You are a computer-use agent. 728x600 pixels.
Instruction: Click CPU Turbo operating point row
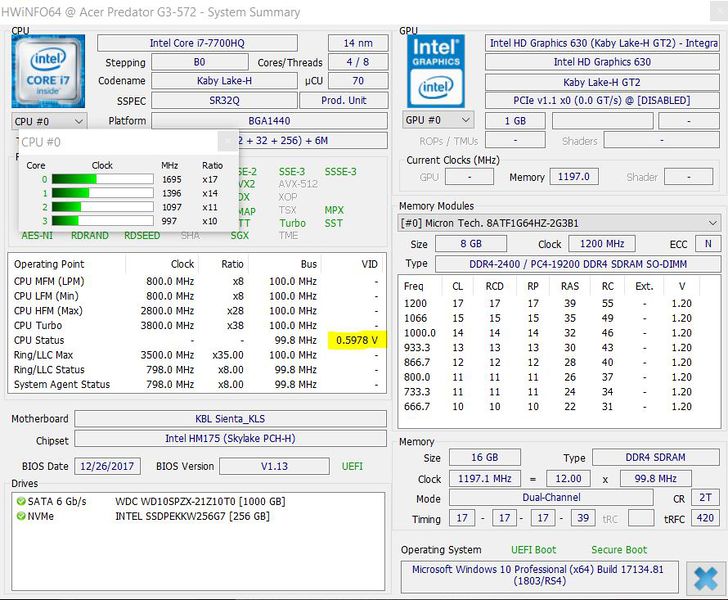coord(197,325)
